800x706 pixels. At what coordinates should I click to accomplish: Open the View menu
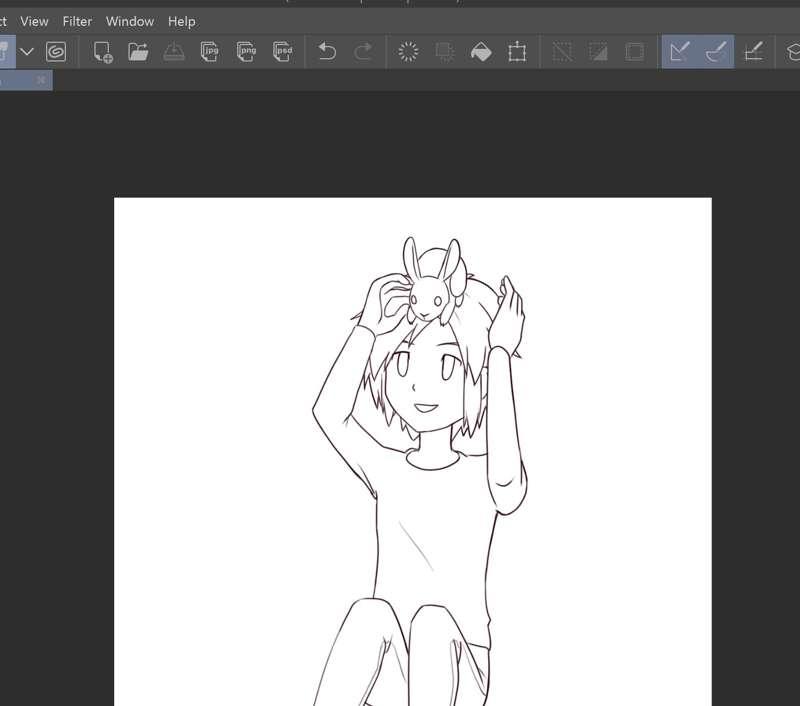tap(34, 21)
